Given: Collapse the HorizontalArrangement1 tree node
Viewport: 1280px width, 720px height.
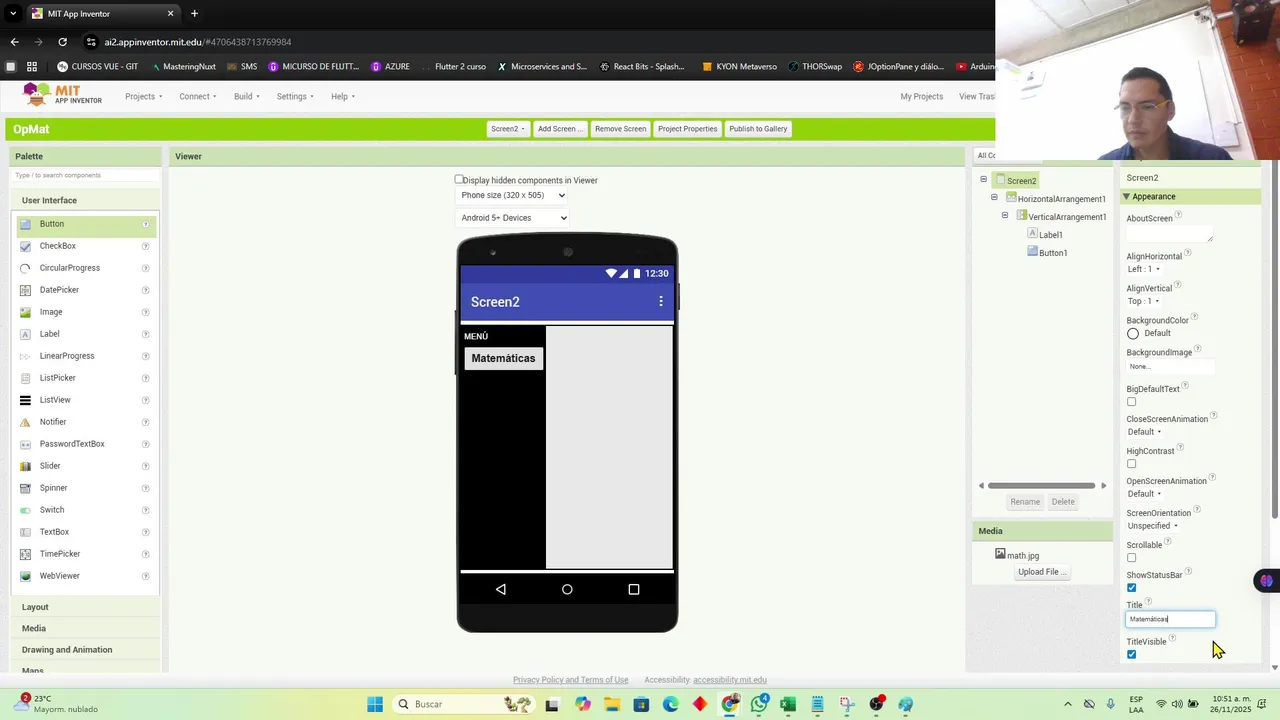Looking at the screenshot, I should (x=994, y=198).
